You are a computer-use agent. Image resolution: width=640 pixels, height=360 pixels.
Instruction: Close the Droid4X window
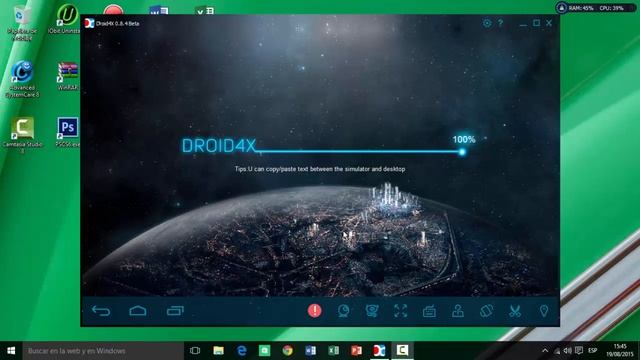point(549,23)
